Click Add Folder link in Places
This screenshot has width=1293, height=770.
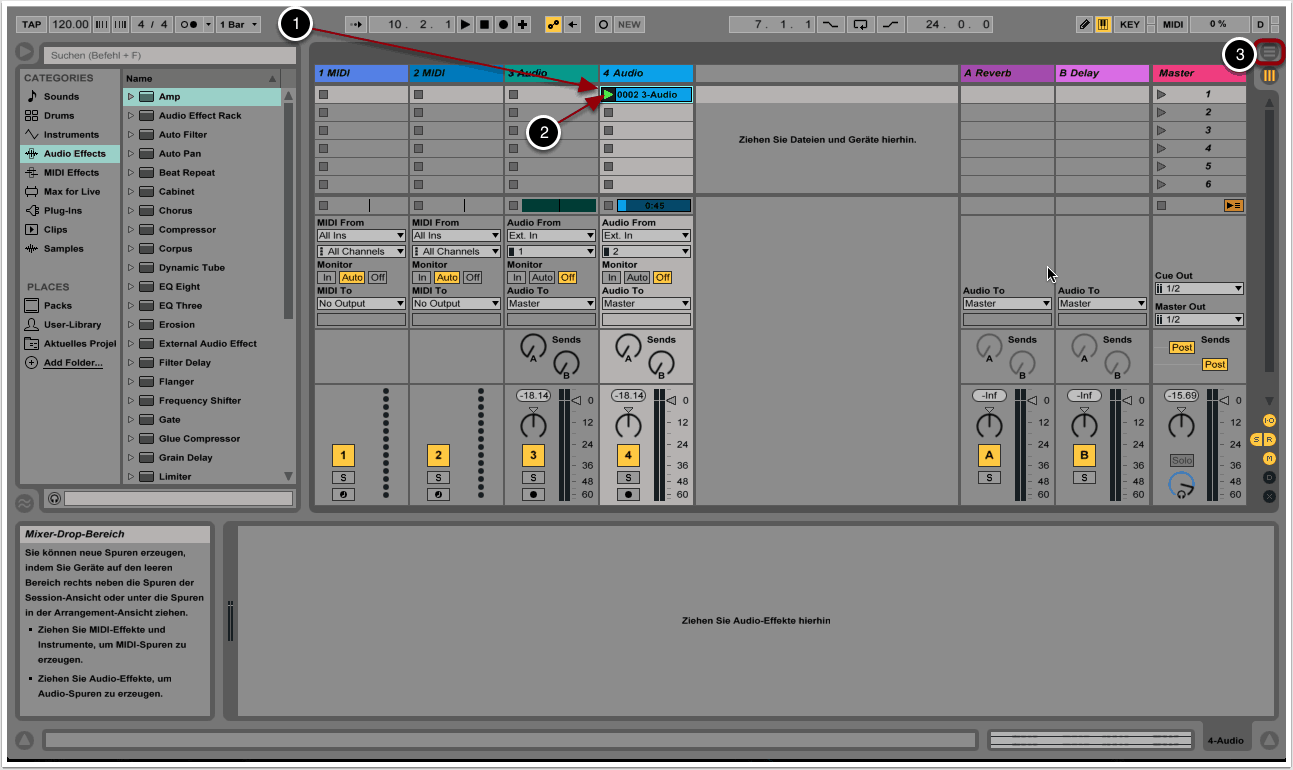[x=72, y=363]
